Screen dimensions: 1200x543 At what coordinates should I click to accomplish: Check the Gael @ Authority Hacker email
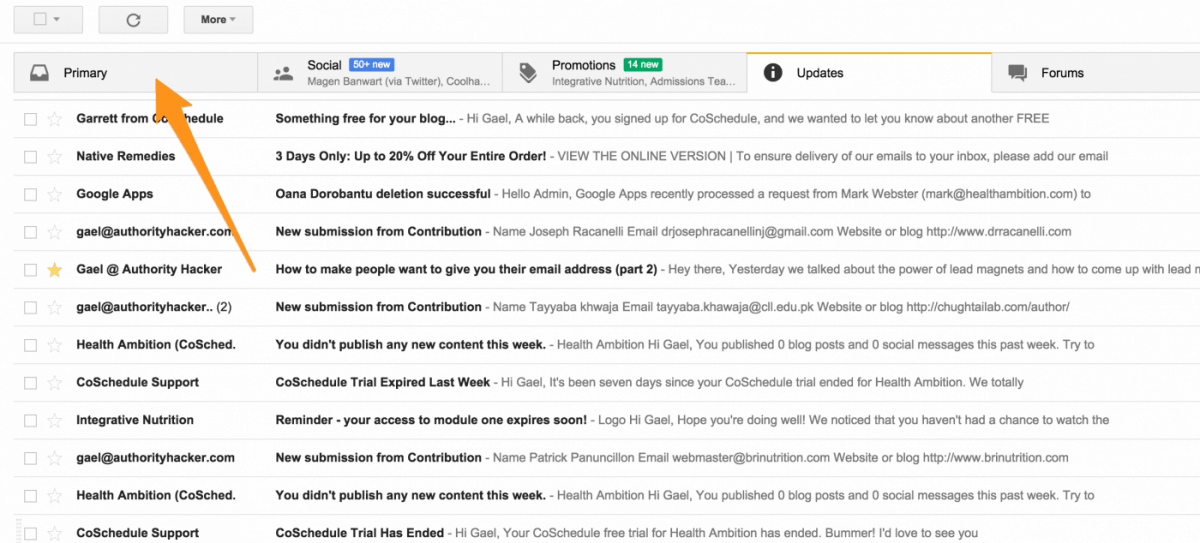pos(30,270)
